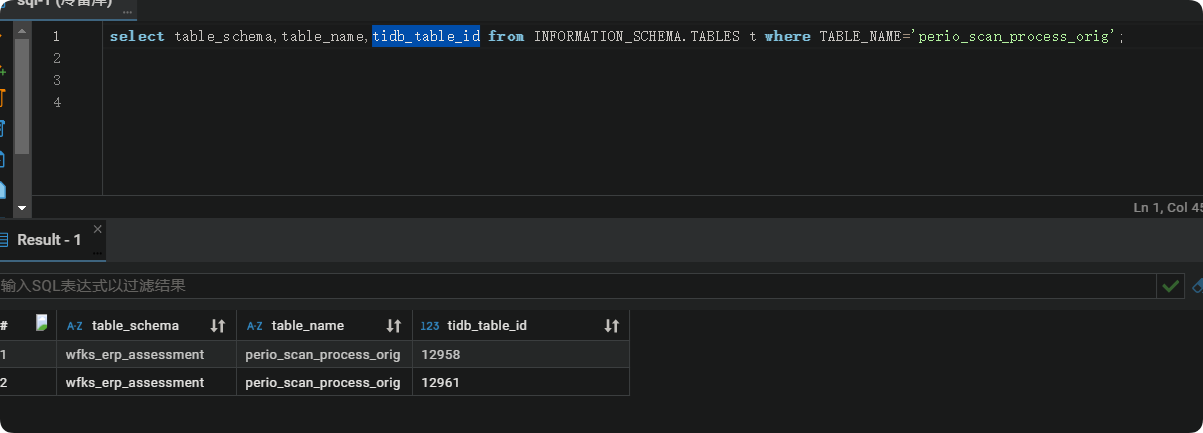1203x433 pixels.
Task: Click the row-number column document icon
Action: pos(42,323)
